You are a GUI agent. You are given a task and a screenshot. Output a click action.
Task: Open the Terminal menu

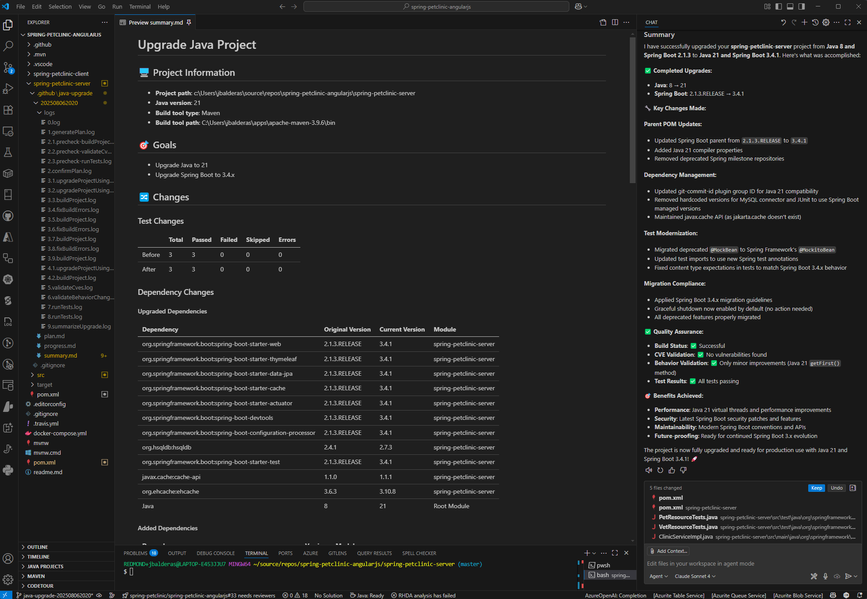coord(139,7)
